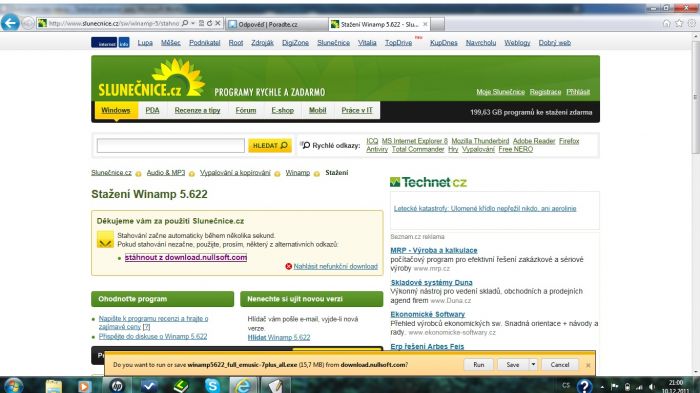The width and height of the screenshot is (700, 393).
Task: Select the Fórum navigation tab
Action: click(x=246, y=110)
